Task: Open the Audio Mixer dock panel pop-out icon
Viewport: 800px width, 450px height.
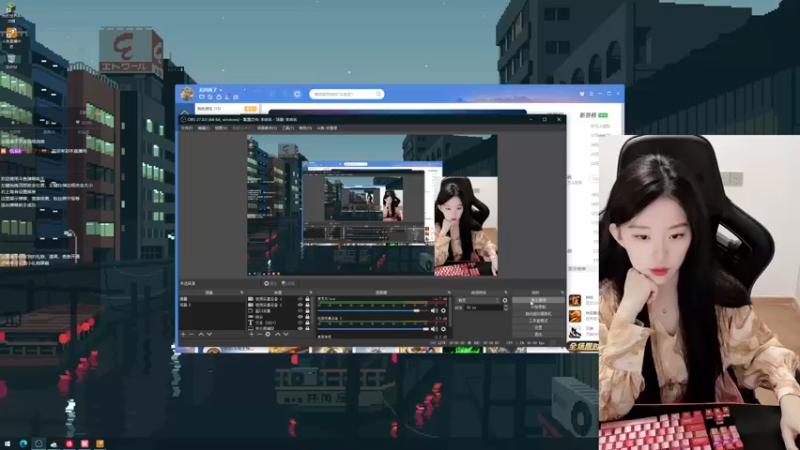Action: pyautogui.click(x=448, y=293)
